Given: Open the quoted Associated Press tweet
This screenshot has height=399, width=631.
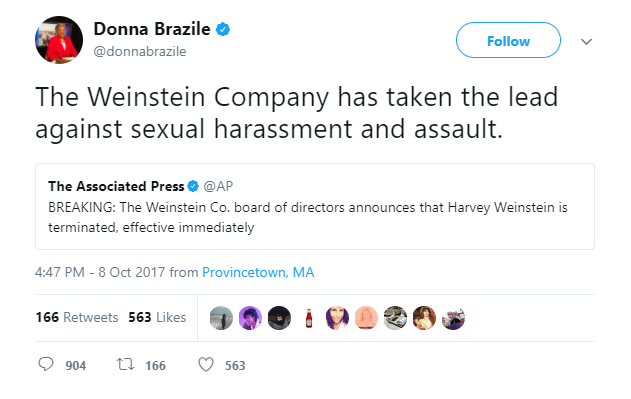Looking at the screenshot, I should click(x=315, y=207).
